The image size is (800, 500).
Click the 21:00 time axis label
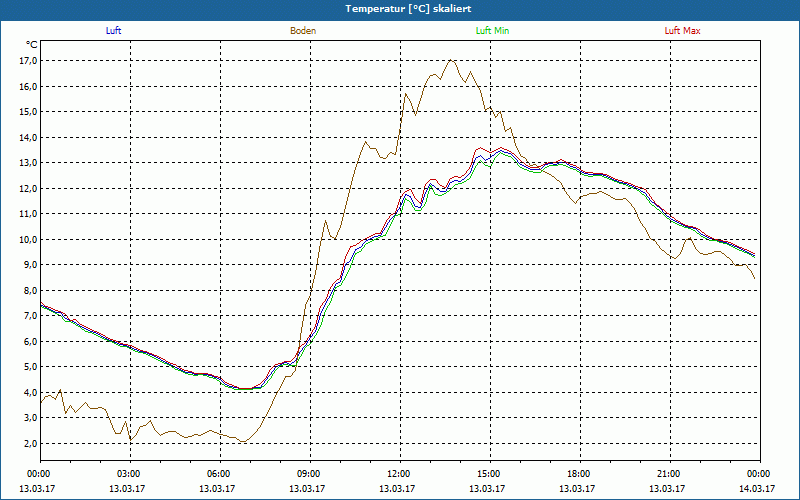tap(670, 474)
